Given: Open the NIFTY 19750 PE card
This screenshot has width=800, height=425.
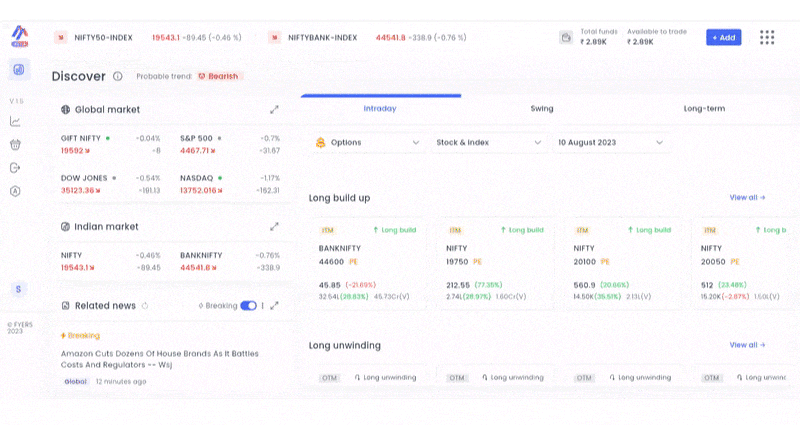Looking at the screenshot, I should click(495, 264).
